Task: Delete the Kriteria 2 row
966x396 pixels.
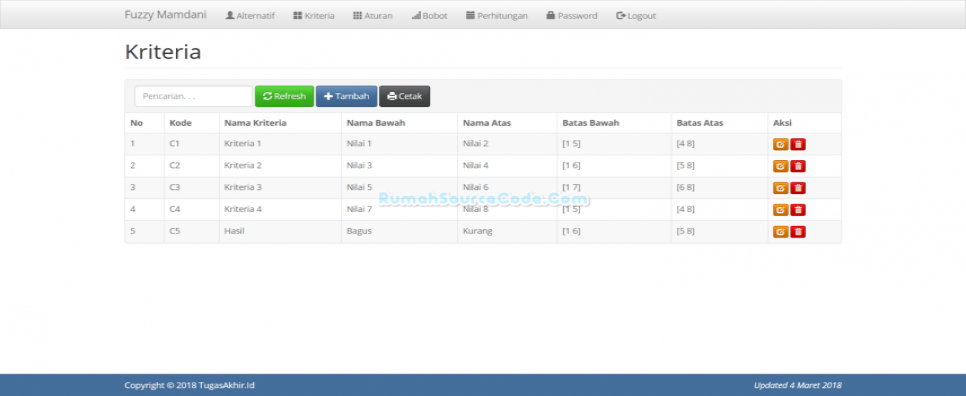Action: pos(798,166)
